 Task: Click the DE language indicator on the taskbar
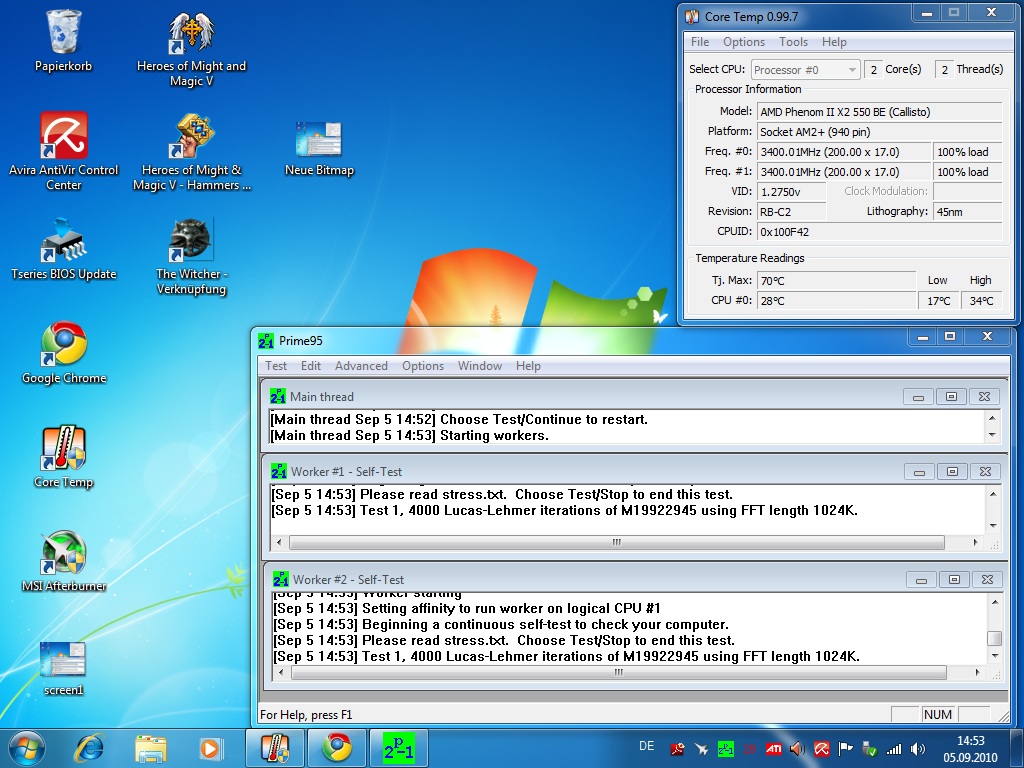pos(647,746)
